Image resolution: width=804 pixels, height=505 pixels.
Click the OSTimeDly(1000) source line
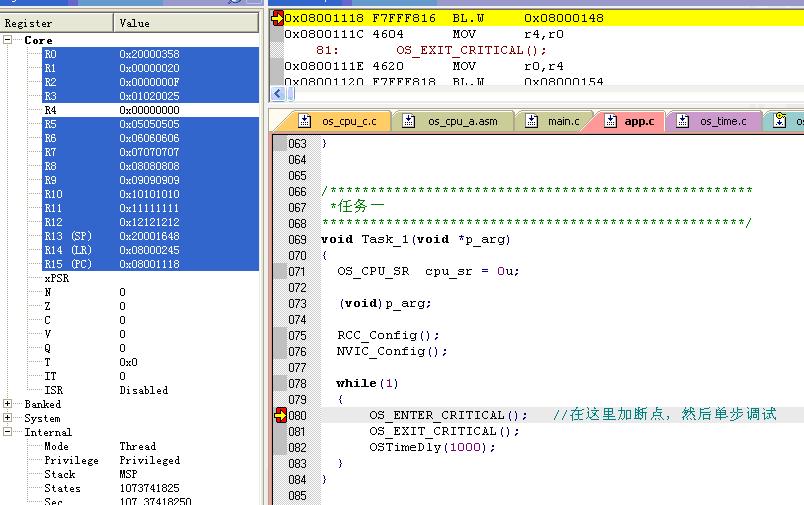(x=432, y=447)
